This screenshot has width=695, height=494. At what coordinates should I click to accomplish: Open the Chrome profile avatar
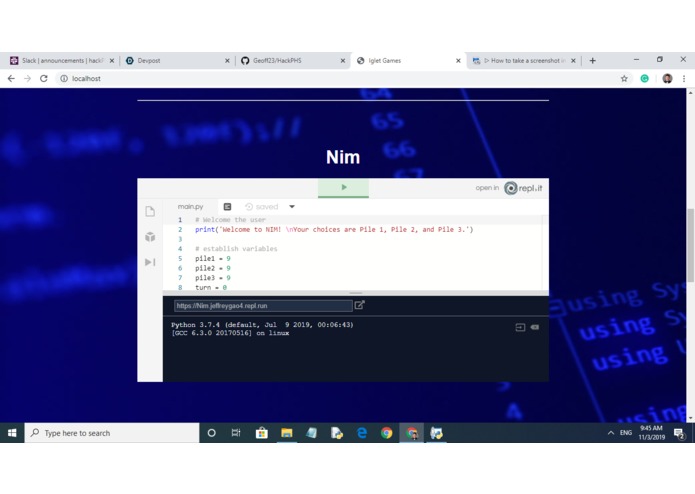(667, 78)
